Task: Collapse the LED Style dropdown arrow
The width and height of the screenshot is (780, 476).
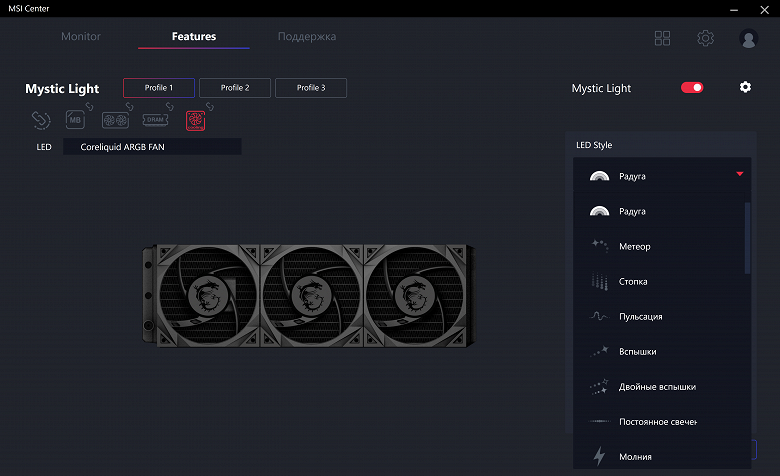Action: 740,174
